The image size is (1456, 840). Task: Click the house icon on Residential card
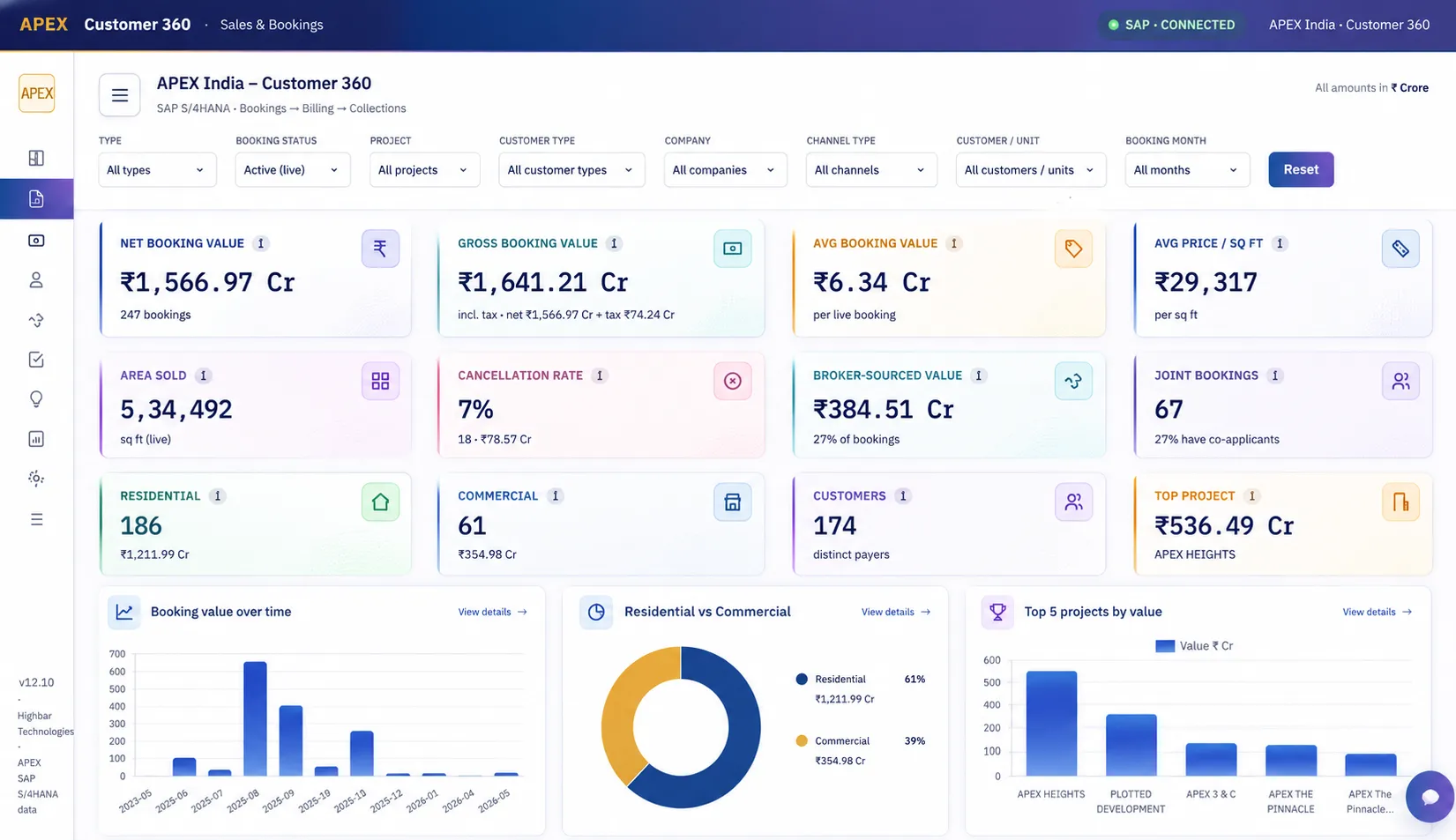click(x=380, y=502)
